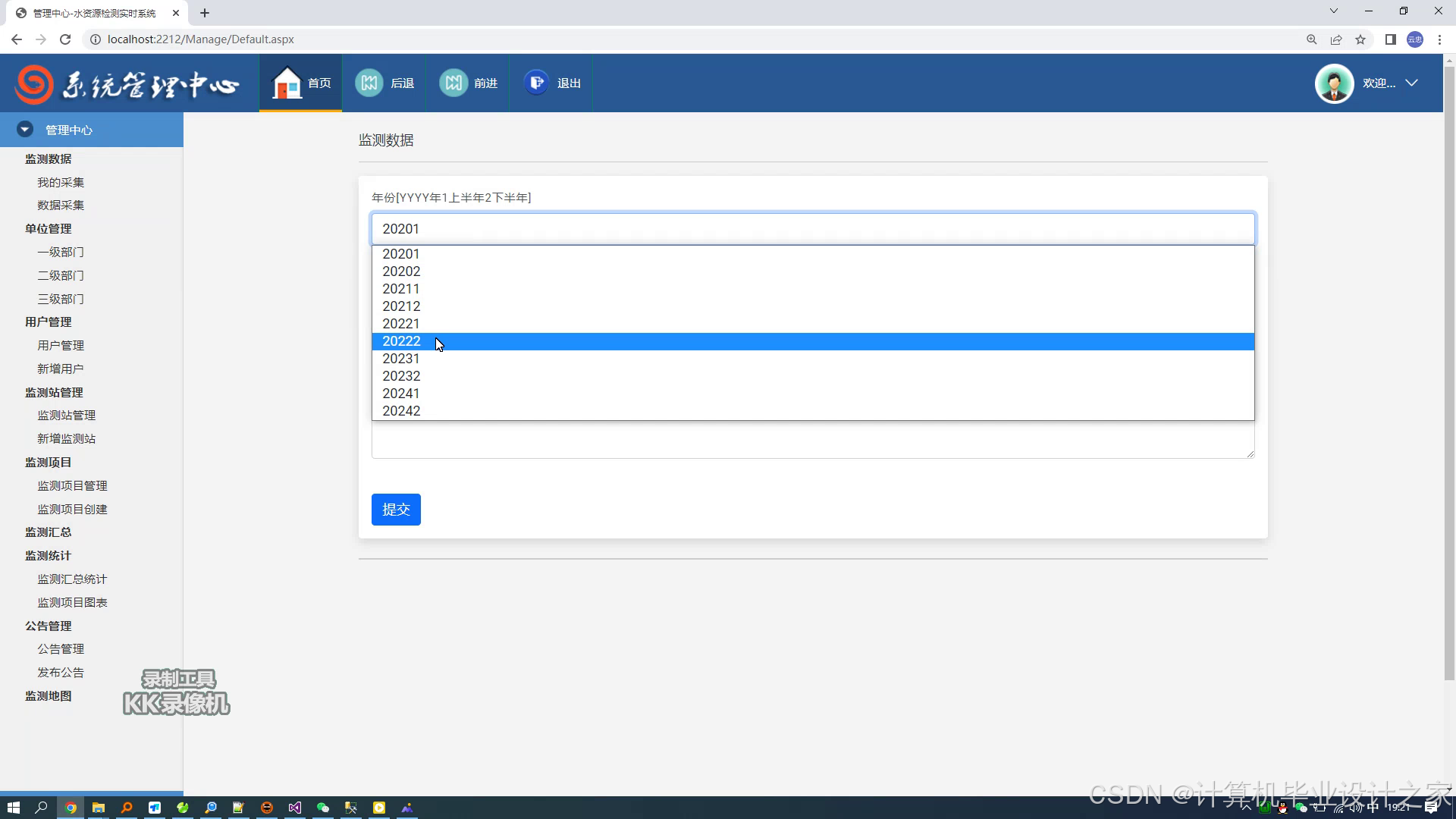Open 二级部门 in the sidebar
1456x819 pixels.
pyautogui.click(x=61, y=276)
